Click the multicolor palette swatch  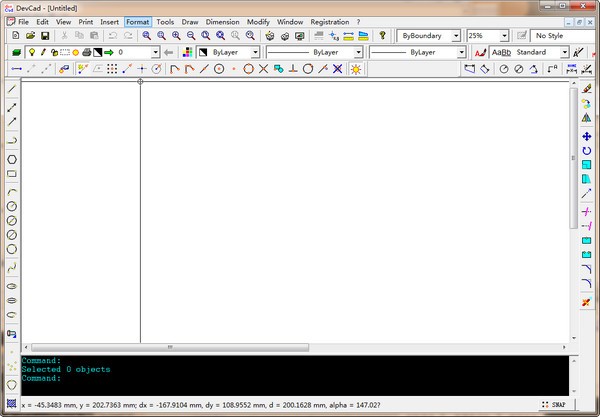[x=187, y=52]
